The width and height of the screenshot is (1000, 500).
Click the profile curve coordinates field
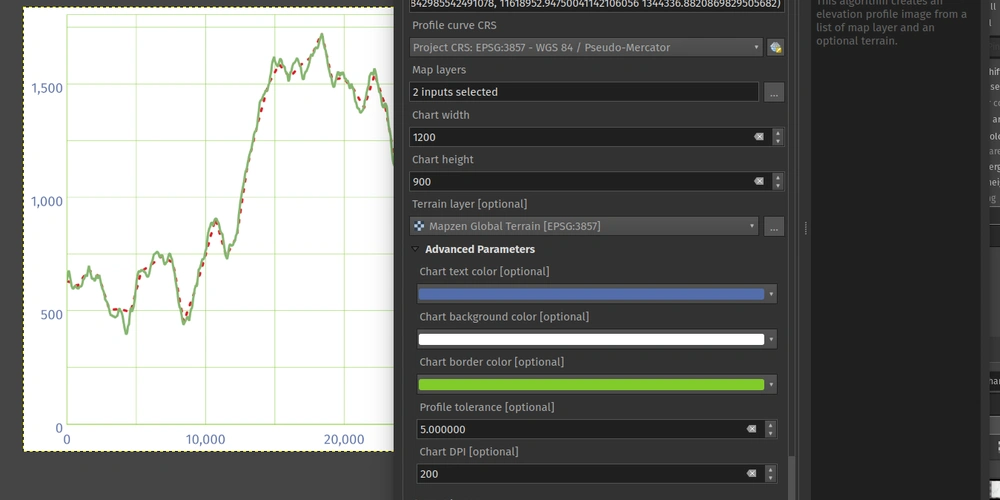[x=596, y=5]
